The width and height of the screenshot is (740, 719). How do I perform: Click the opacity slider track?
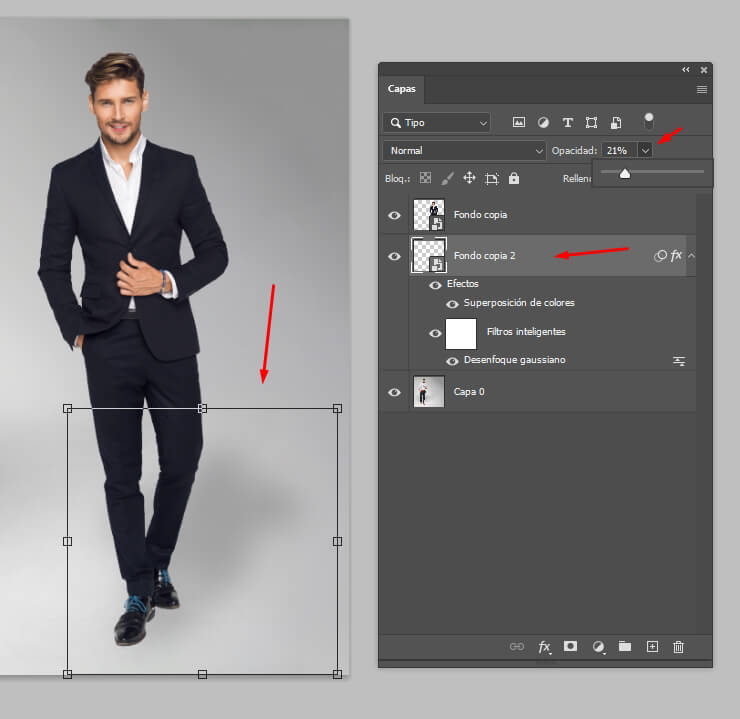[653, 171]
